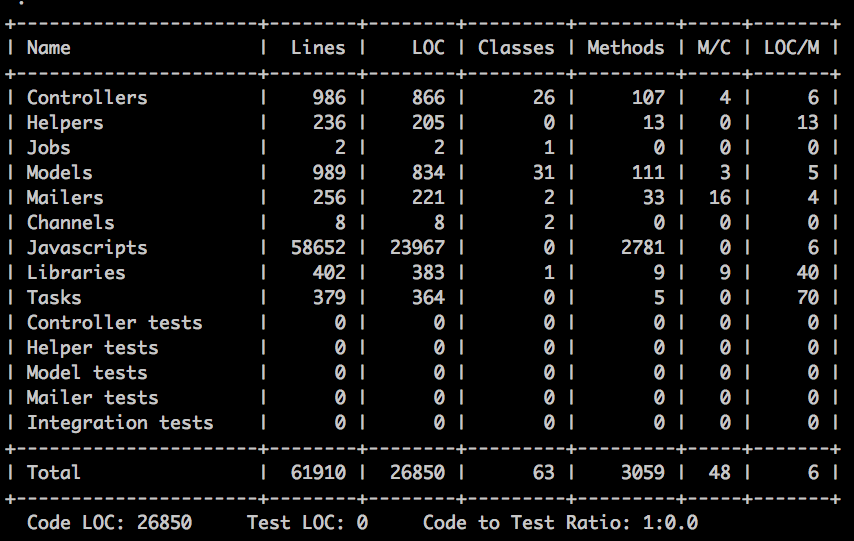The height and width of the screenshot is (541, 854).
Task: Click the Controller tests row label
Action: tap(114, 322)
